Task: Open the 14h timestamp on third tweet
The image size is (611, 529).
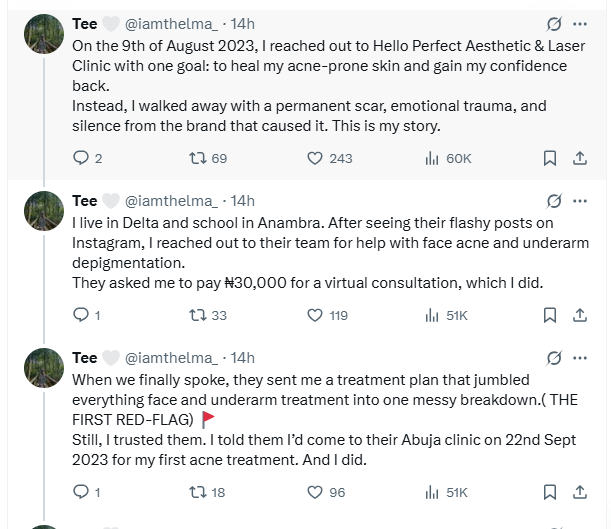Action: (x=243, y=358)
